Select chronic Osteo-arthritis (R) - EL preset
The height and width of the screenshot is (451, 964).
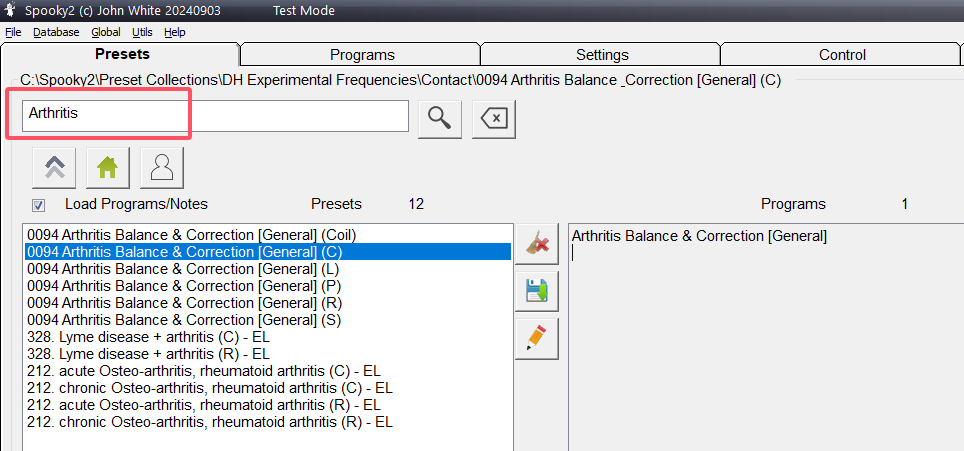tap(210, 422)
